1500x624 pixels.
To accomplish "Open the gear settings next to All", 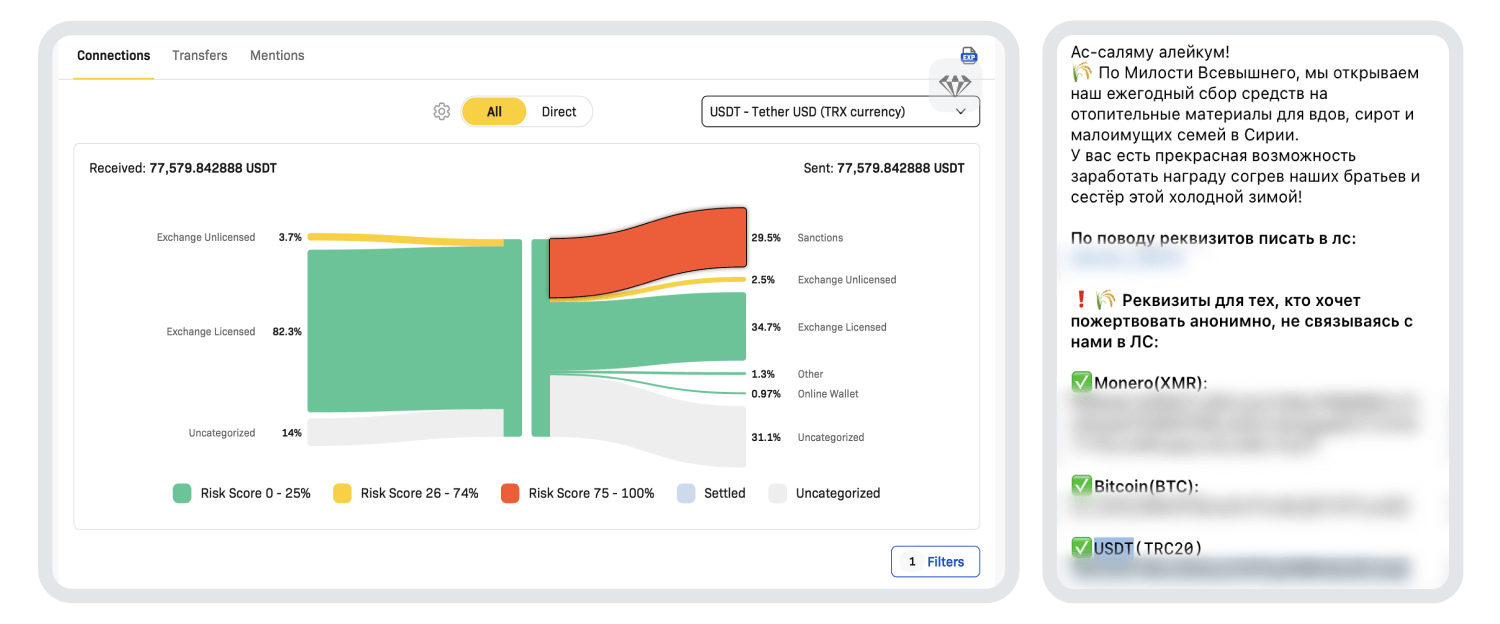I will tap(441, 112).
